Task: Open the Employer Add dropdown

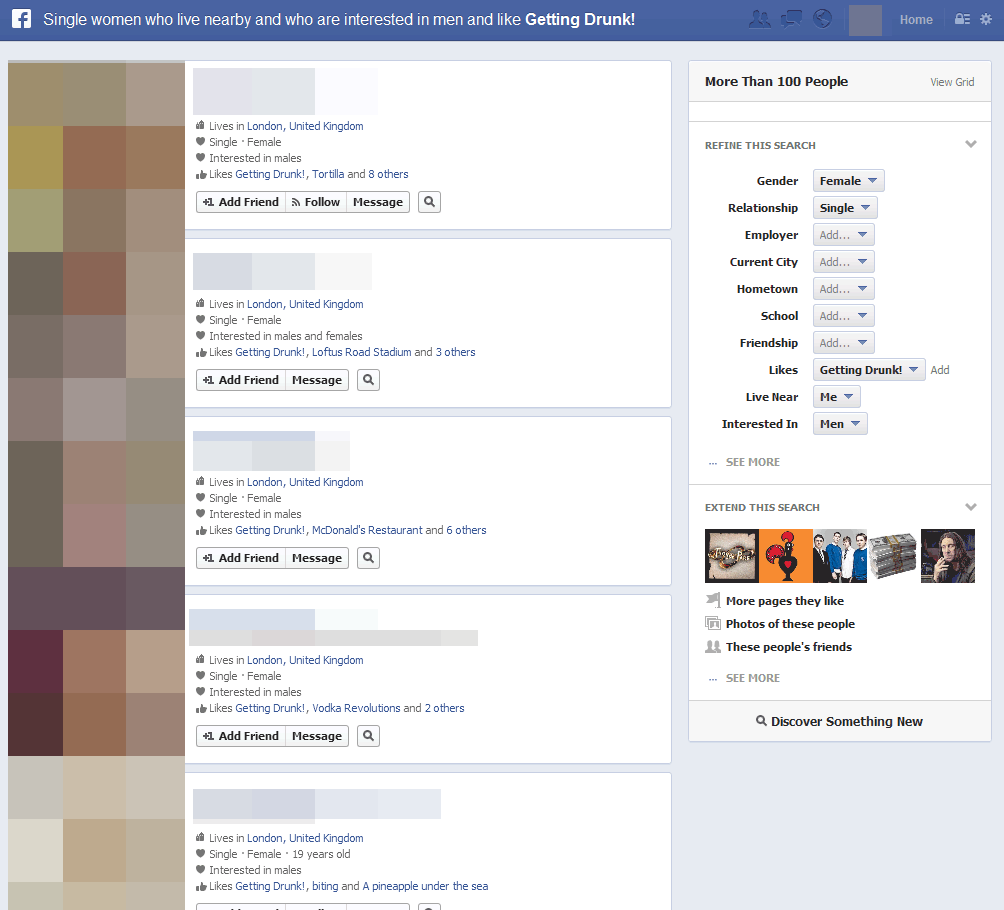Action: pyautogui.click(x=843, y=234)
